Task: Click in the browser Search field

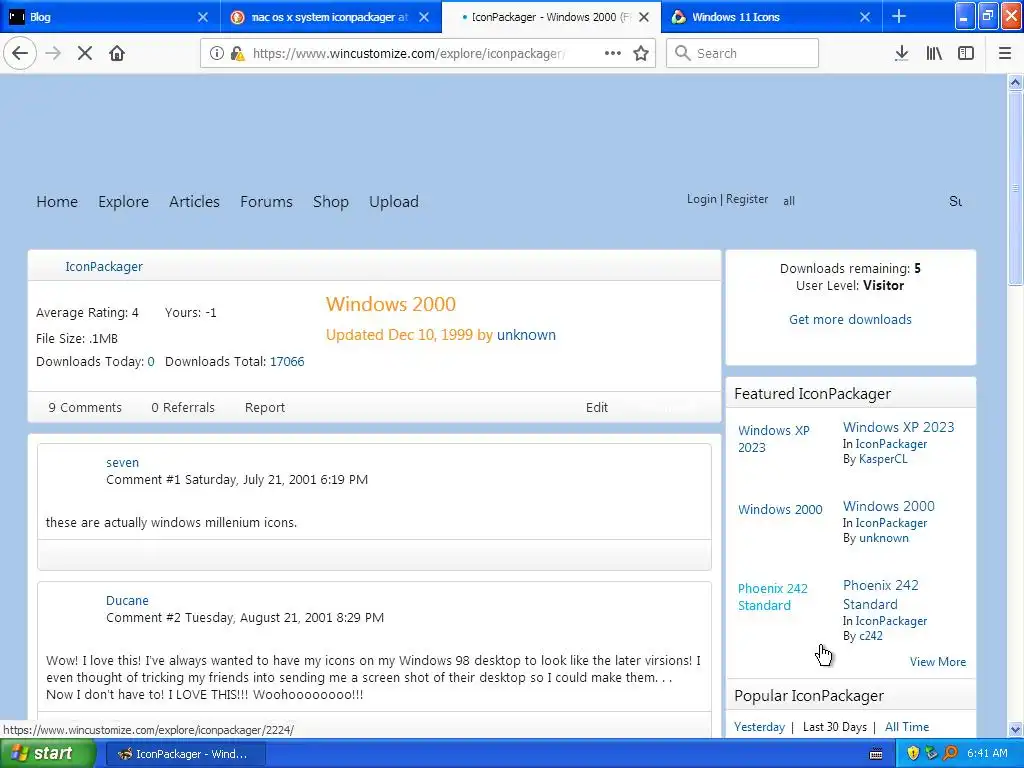Action: click(x=742, y=54)
